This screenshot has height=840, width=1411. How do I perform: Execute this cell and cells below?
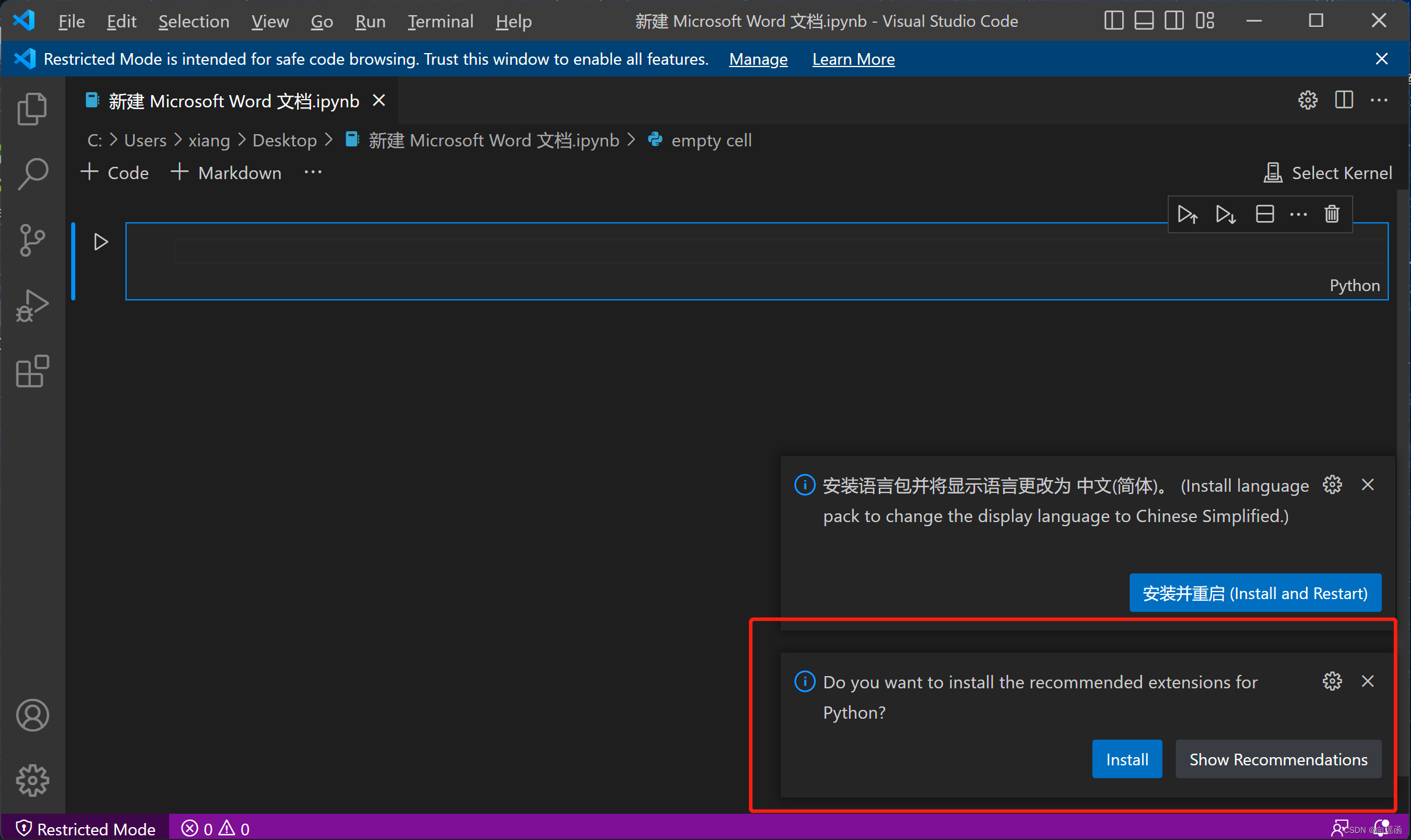pos(1225,215)
